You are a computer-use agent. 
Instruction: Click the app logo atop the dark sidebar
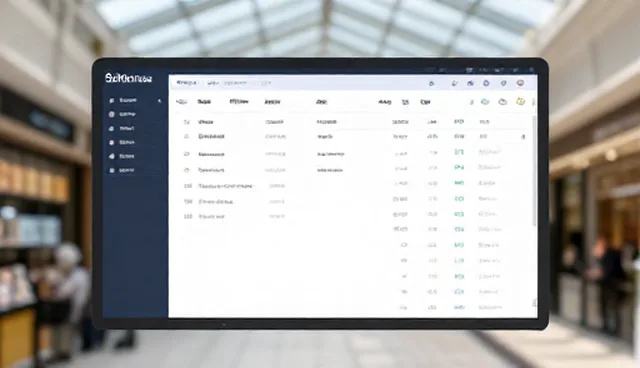[128, 78]
